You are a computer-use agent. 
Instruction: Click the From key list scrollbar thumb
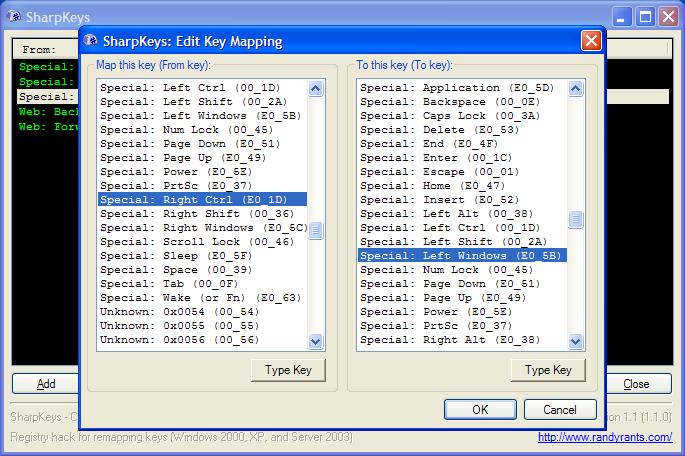(x=315, y=231)
